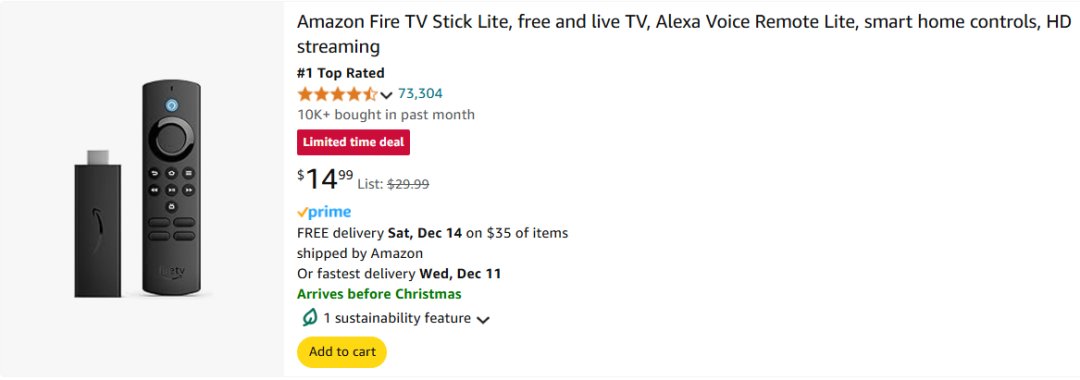Select the $14.99 price
The width and height of the screenshot is (1080, 380).
click(325, 179)
